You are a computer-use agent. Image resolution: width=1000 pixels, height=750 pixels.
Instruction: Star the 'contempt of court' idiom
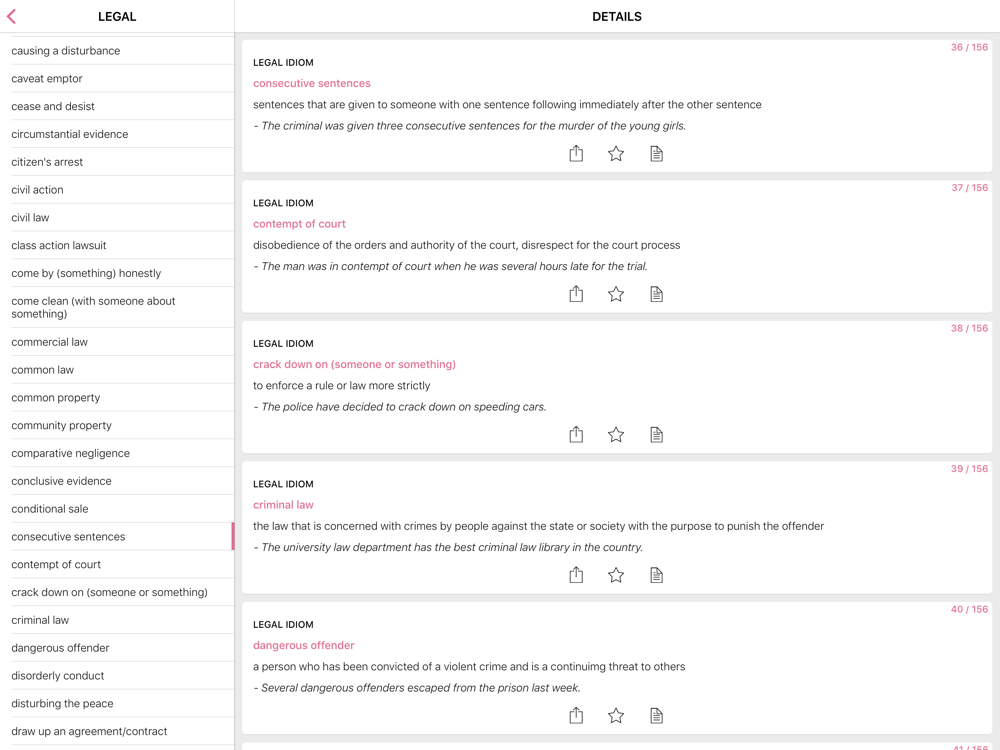(616, 294)
